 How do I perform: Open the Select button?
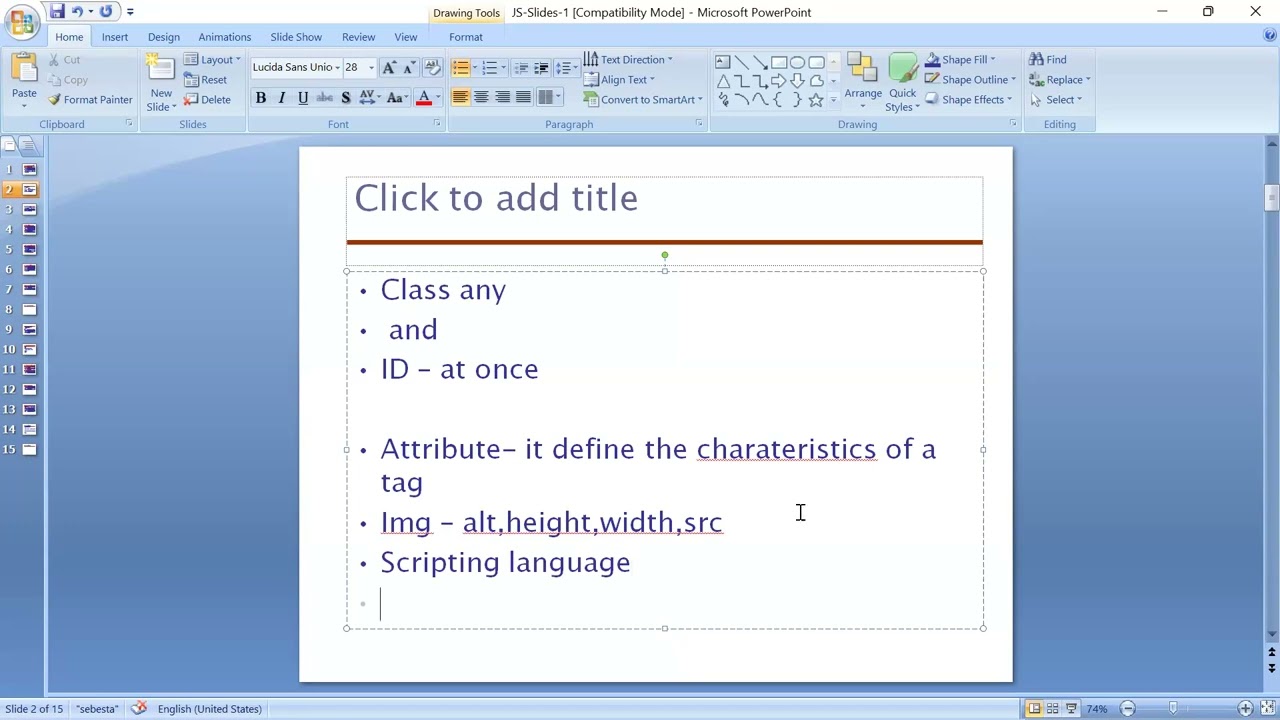pyautogui.click(x=1055, y=100)
